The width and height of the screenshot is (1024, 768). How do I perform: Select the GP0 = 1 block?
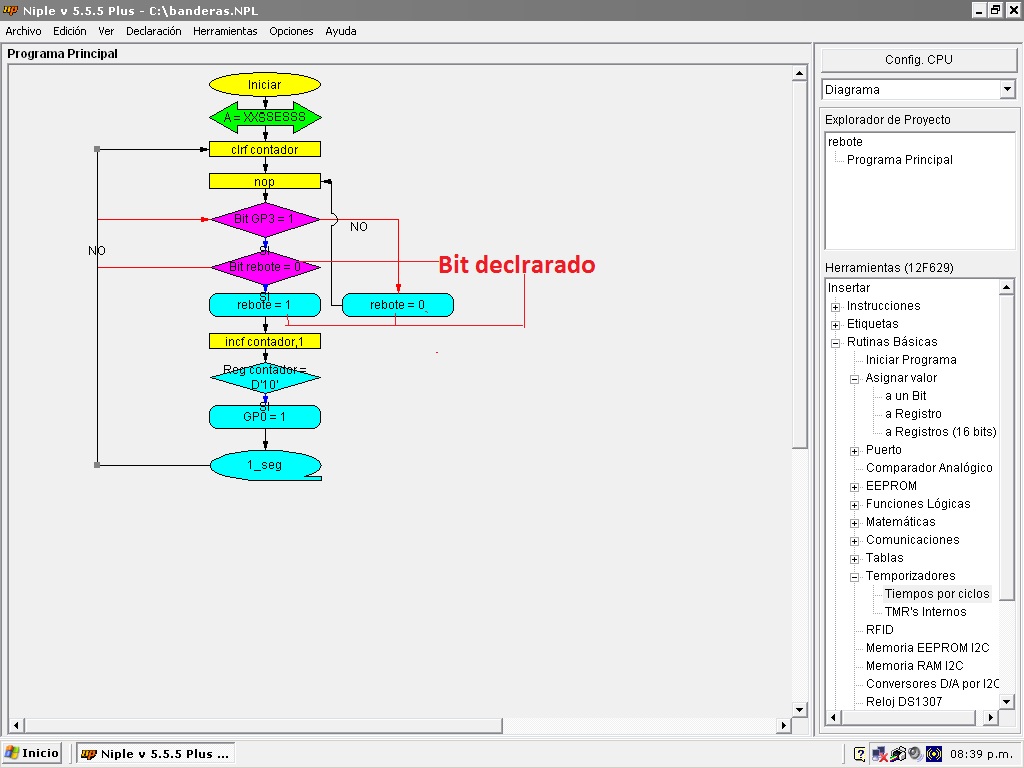click(264, 417)
